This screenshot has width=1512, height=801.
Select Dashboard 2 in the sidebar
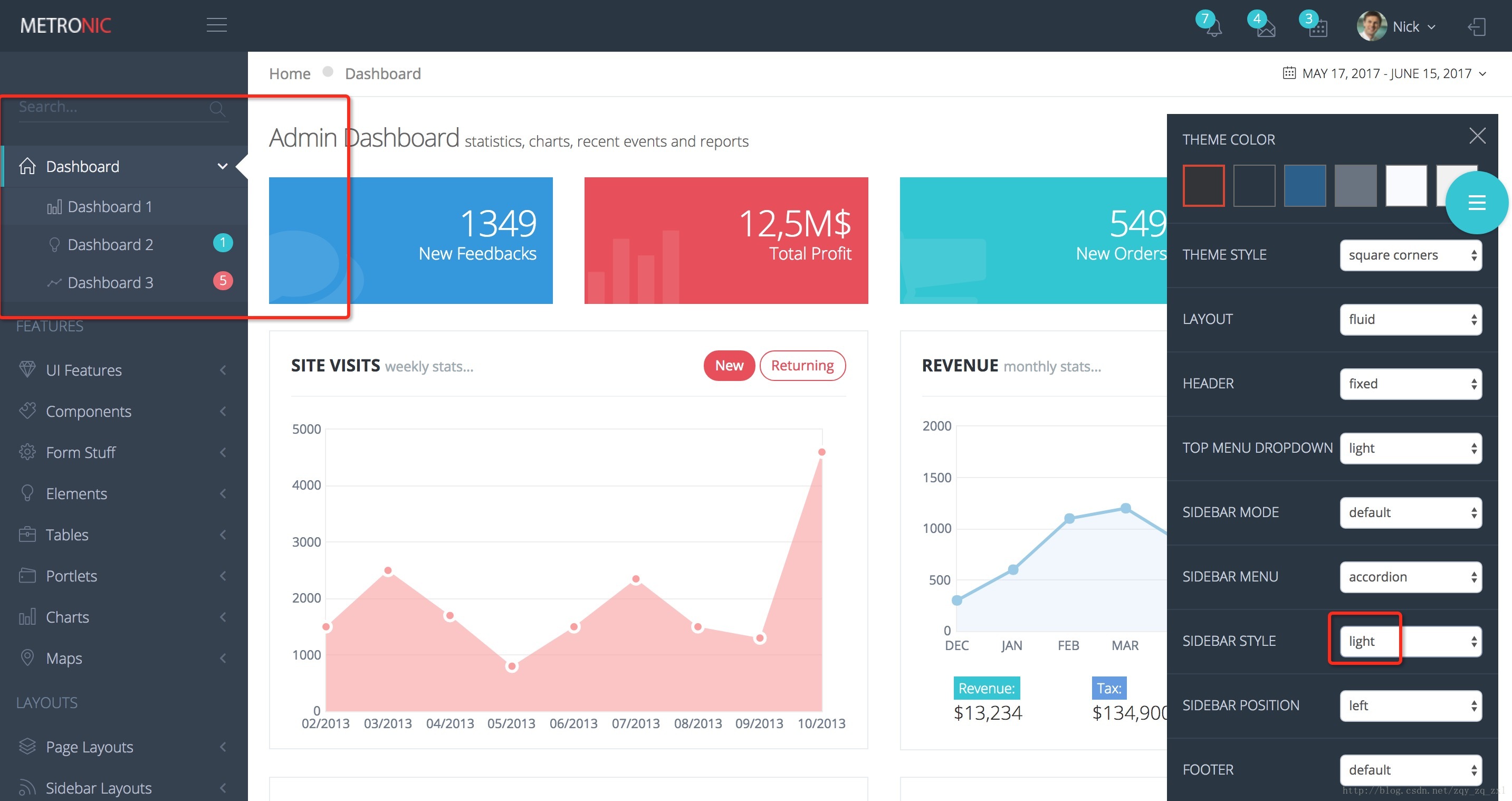point(110,244)
